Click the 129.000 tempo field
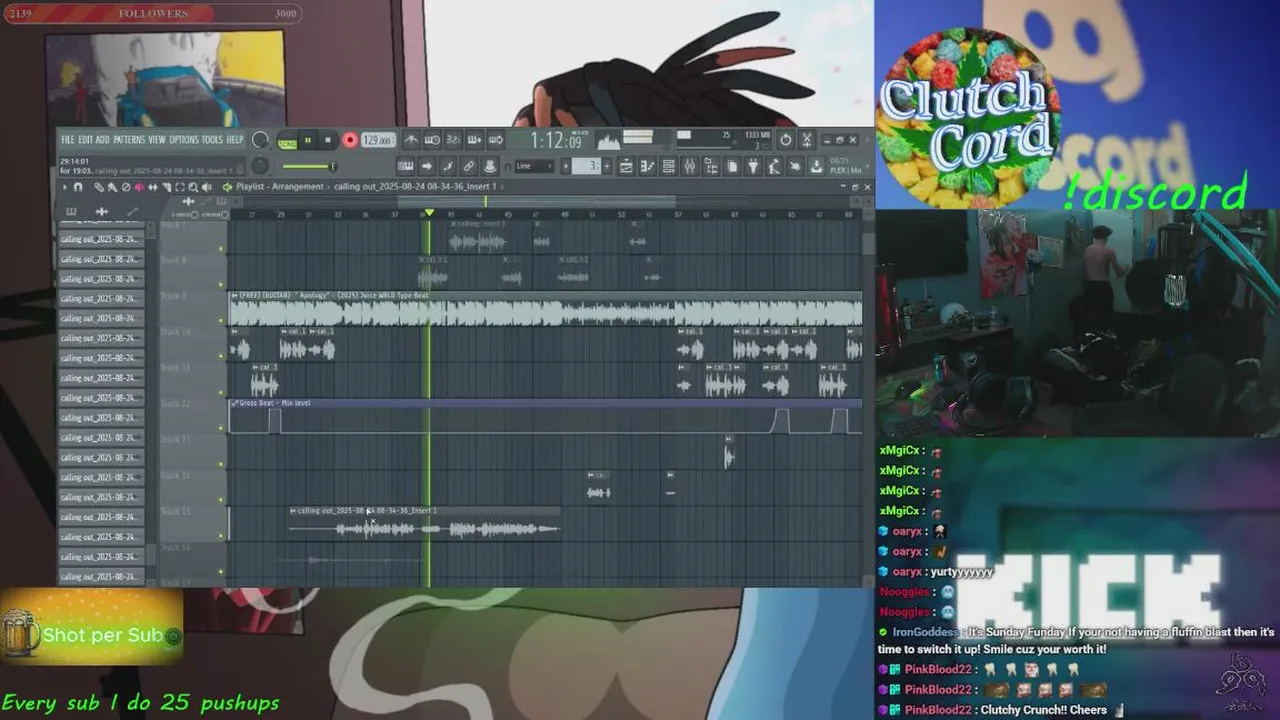Image resolution: width=1280 pixels, height=720 pixels. click(x=378, y=140)
